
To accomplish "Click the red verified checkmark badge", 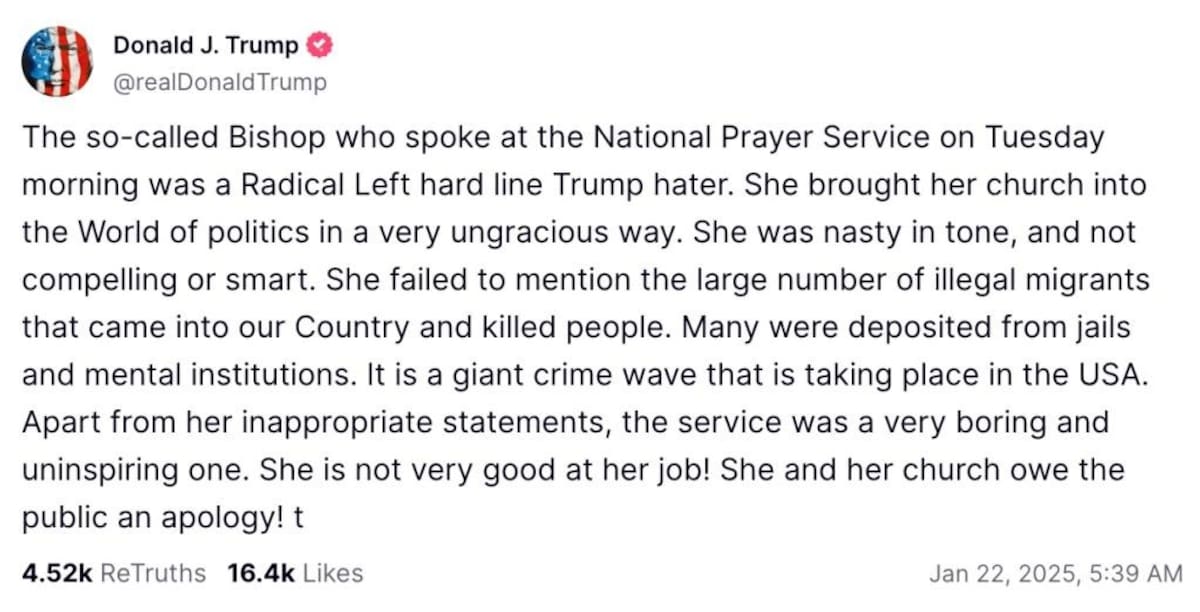I will tap(319, 45).
